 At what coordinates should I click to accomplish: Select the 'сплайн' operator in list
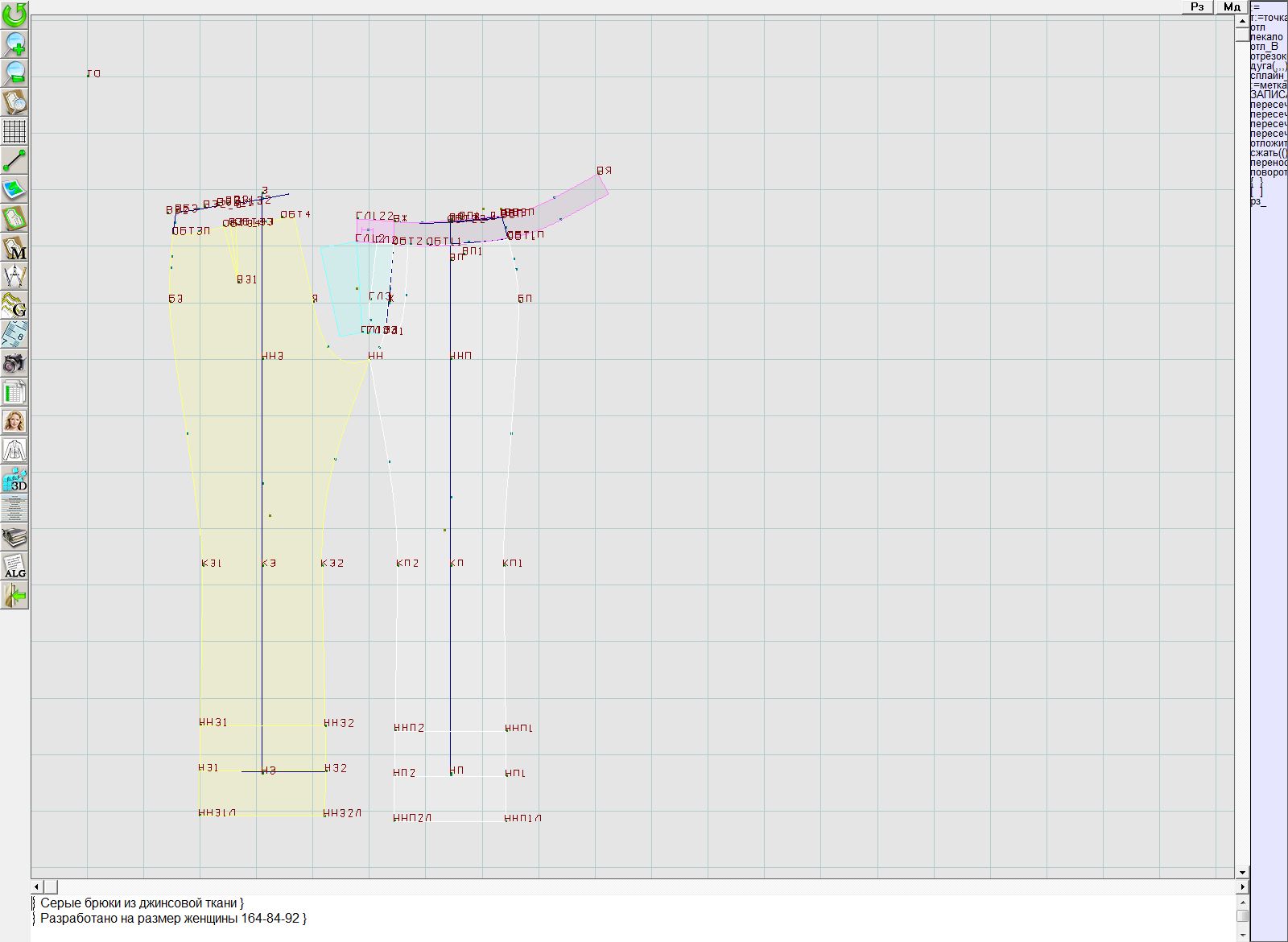click(x=1268, y=76)
